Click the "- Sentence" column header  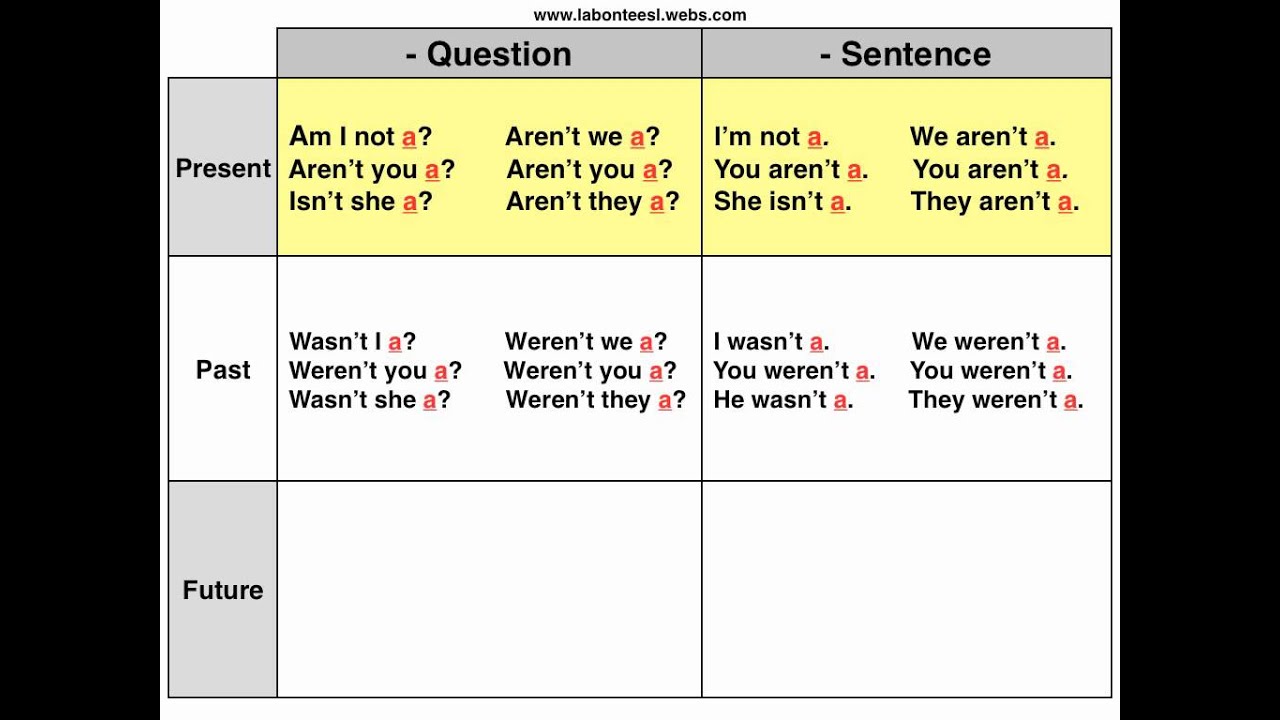905,54
